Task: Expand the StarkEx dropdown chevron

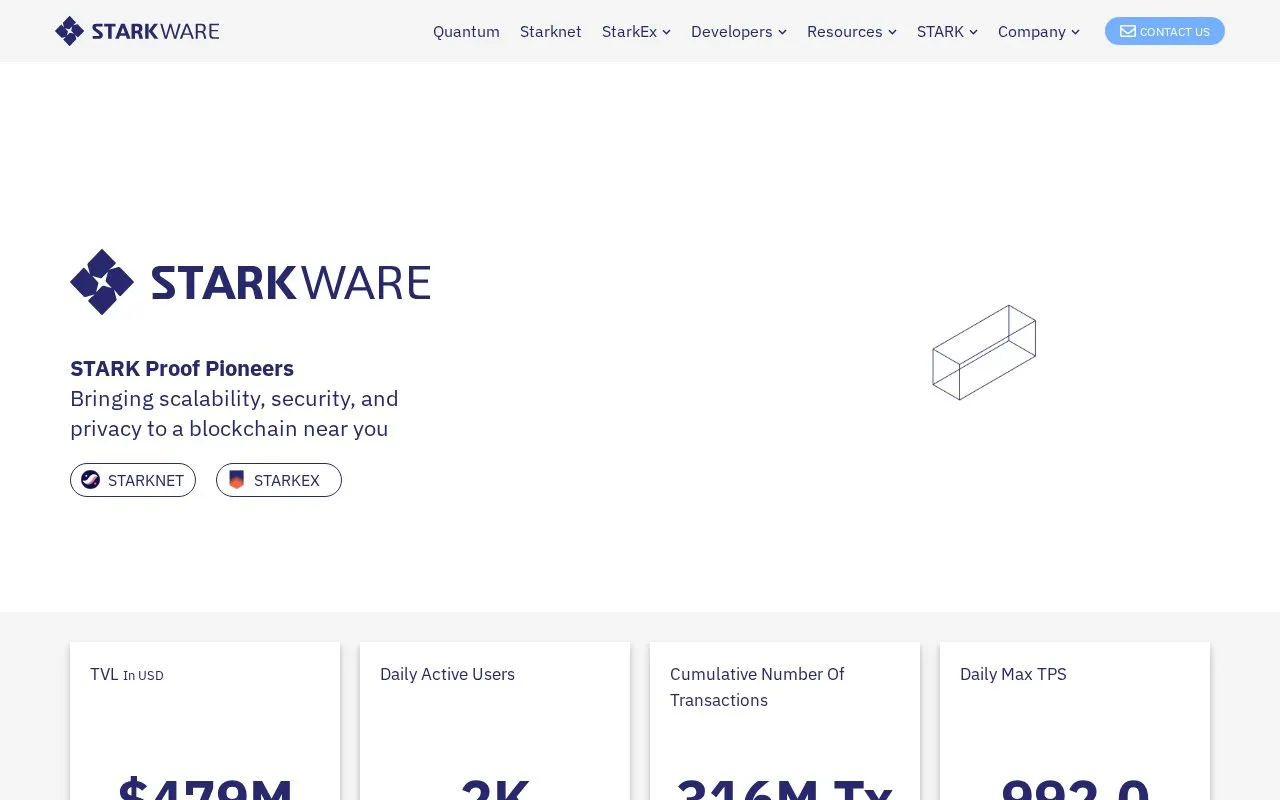Action: (666, 32)
